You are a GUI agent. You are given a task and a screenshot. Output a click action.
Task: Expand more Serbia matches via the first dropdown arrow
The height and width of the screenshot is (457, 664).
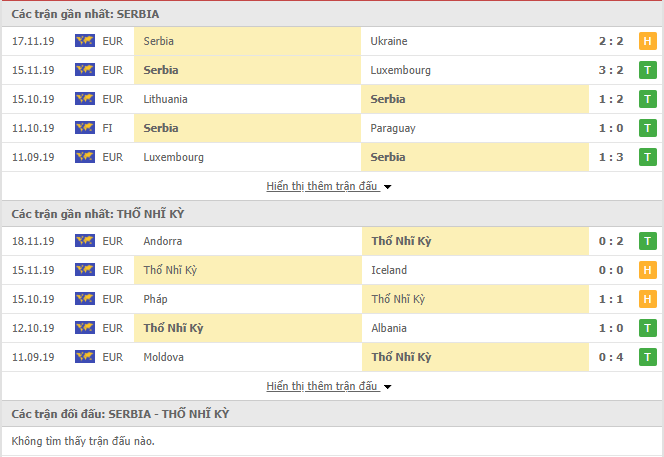pos(387,187)
